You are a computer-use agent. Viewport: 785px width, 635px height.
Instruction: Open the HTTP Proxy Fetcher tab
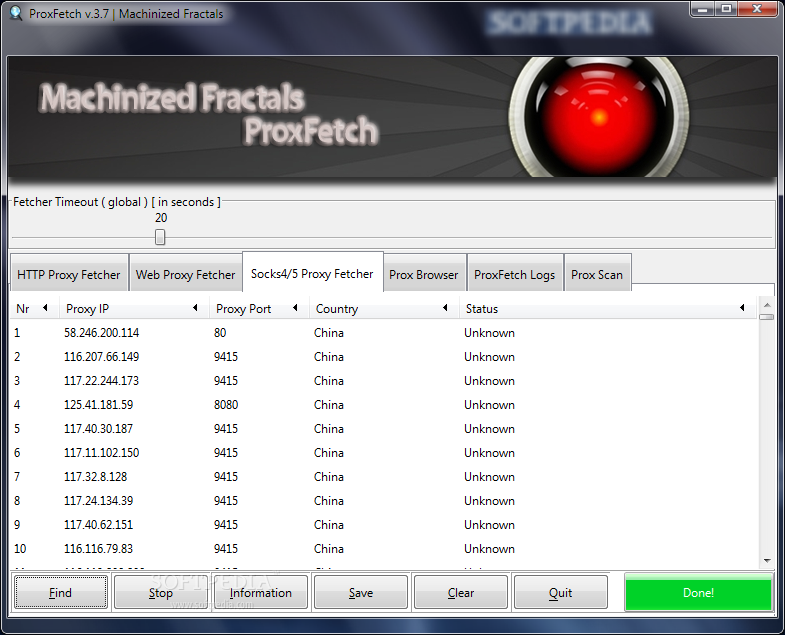(x=69, y=274)
